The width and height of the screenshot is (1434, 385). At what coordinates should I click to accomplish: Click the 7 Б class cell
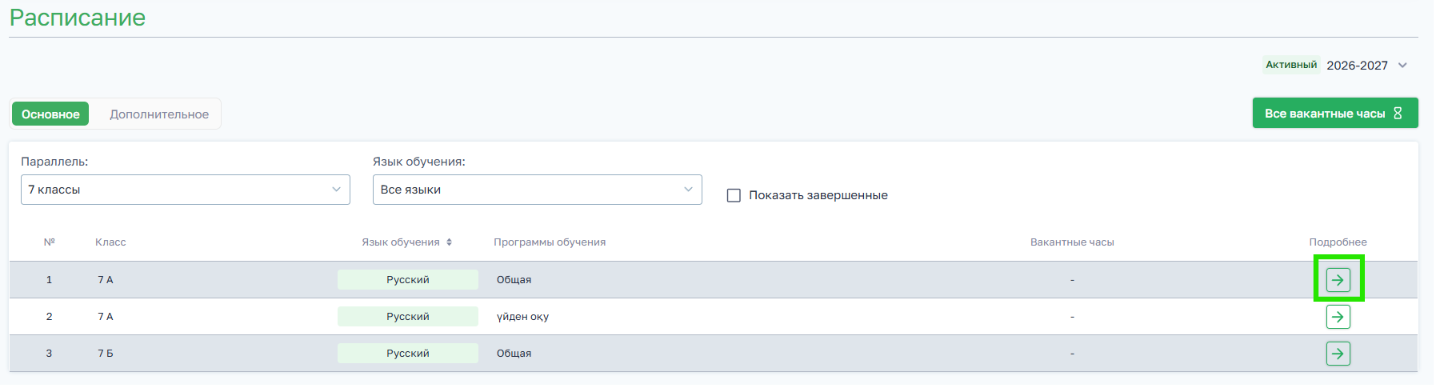coord(105,353)
